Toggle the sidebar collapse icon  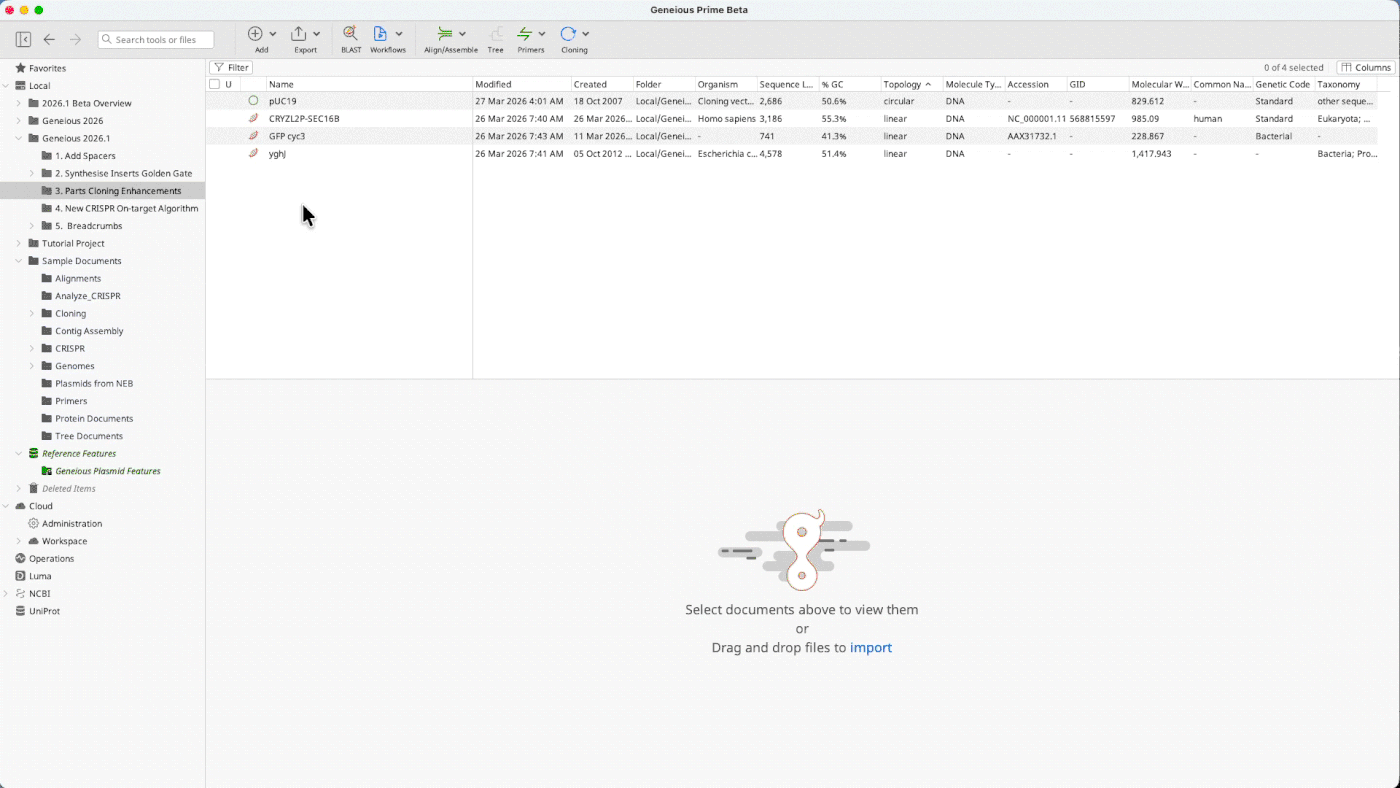(x=23, y=39)
